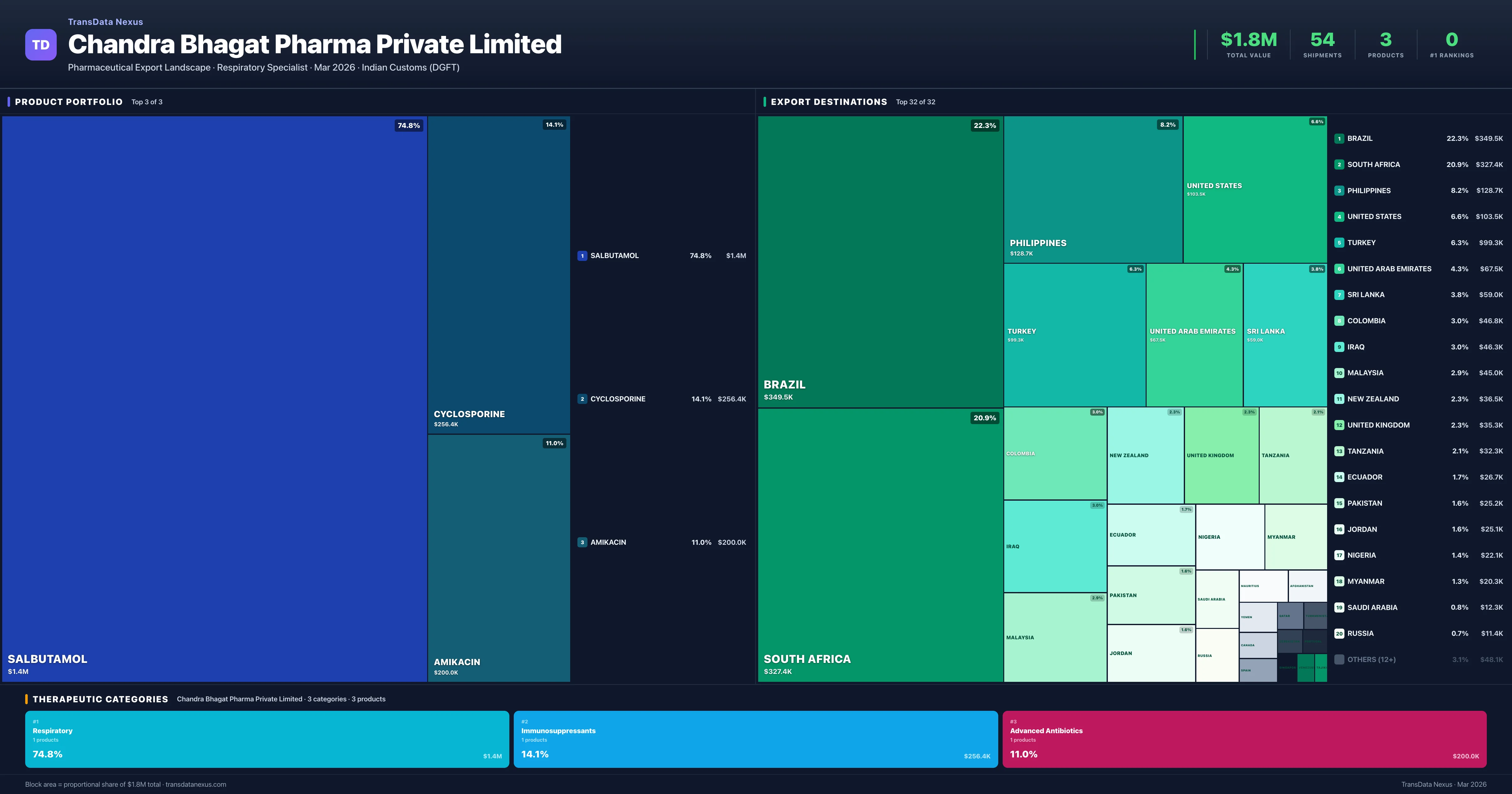Click the Product Portfolio section header
The height and width of the screenshot is (794, 1512).
click(x=69, y=101)
